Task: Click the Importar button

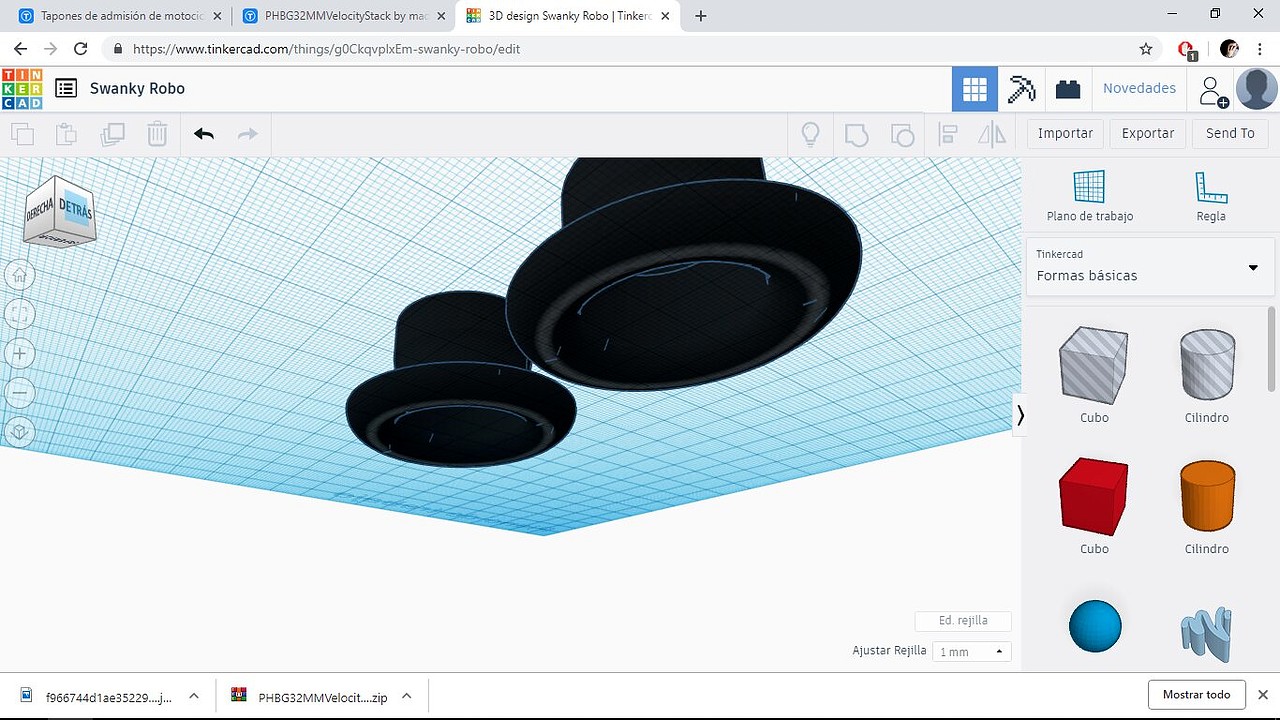Action: tap(1065, 134)
